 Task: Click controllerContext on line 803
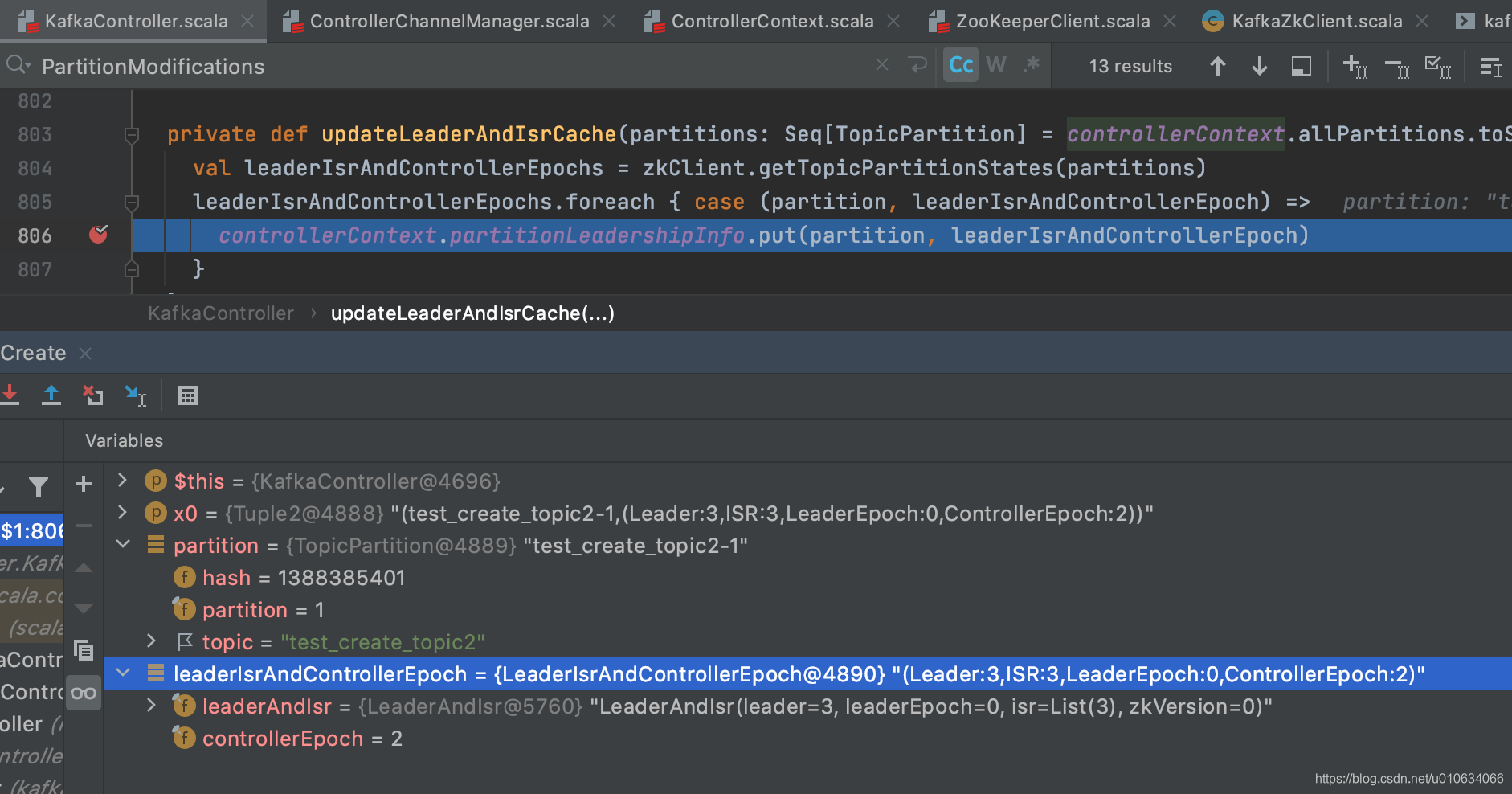pos(1175,134)
